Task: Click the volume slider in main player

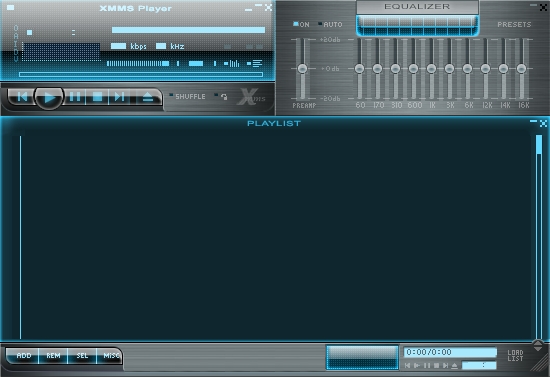Action: click(x=138, y=63)
